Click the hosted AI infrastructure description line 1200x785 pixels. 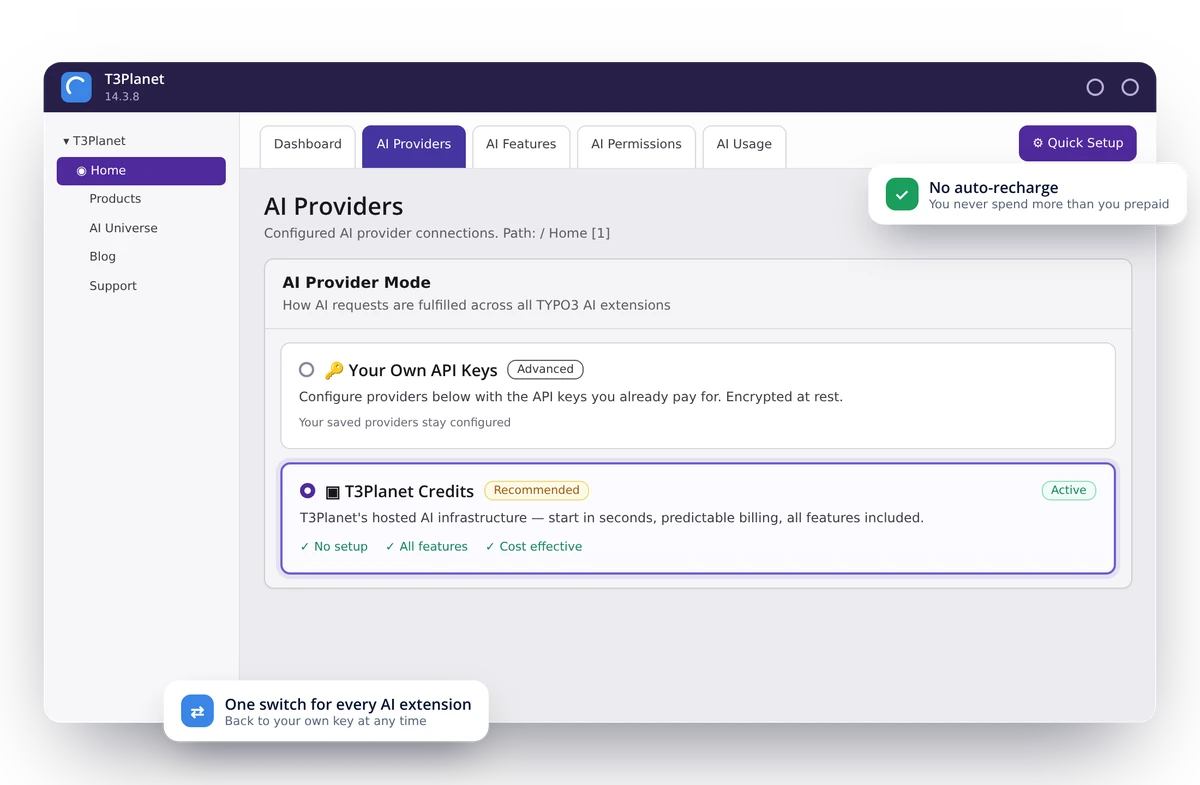point(612,518)
